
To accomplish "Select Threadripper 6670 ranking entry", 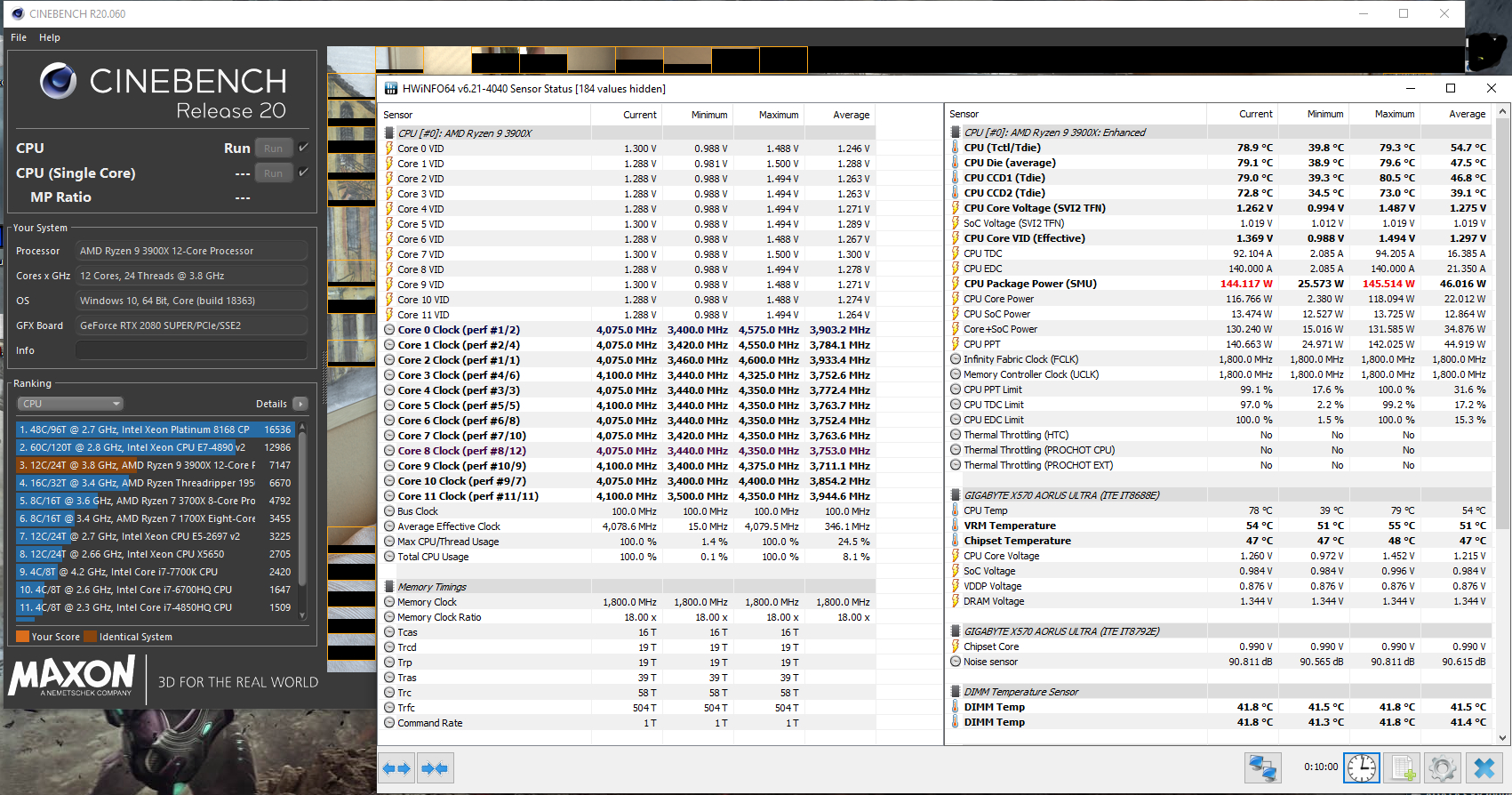I will (156, 483).
